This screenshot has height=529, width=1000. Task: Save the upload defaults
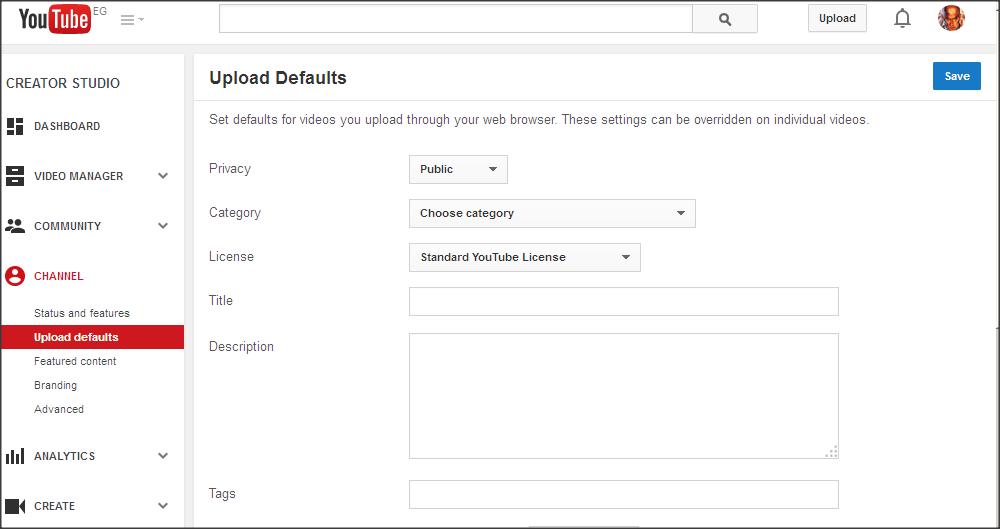point(957,76)
